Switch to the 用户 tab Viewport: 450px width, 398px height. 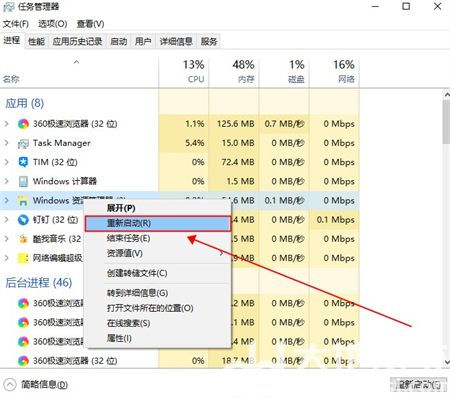pyautogui.click(x=143, y=41)
